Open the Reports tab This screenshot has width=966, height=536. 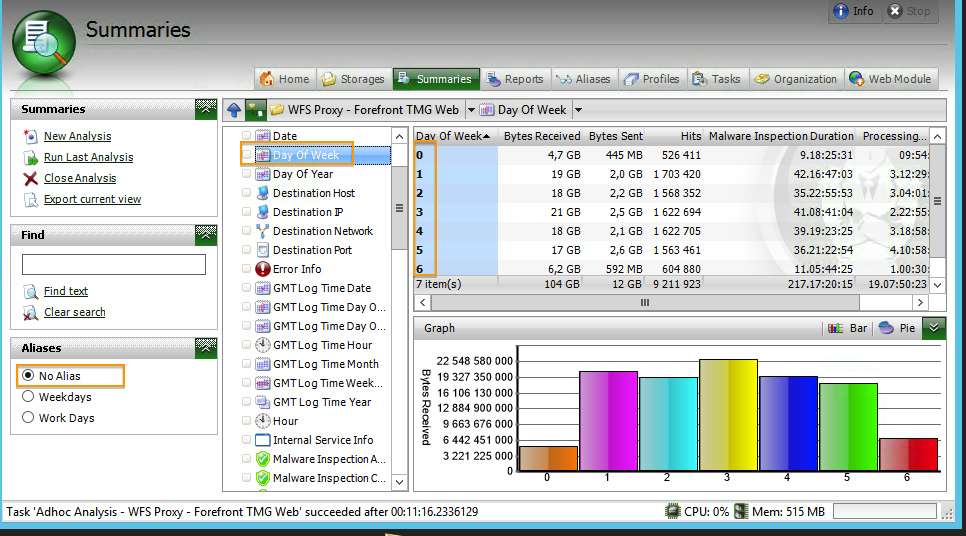click(514, 79)
